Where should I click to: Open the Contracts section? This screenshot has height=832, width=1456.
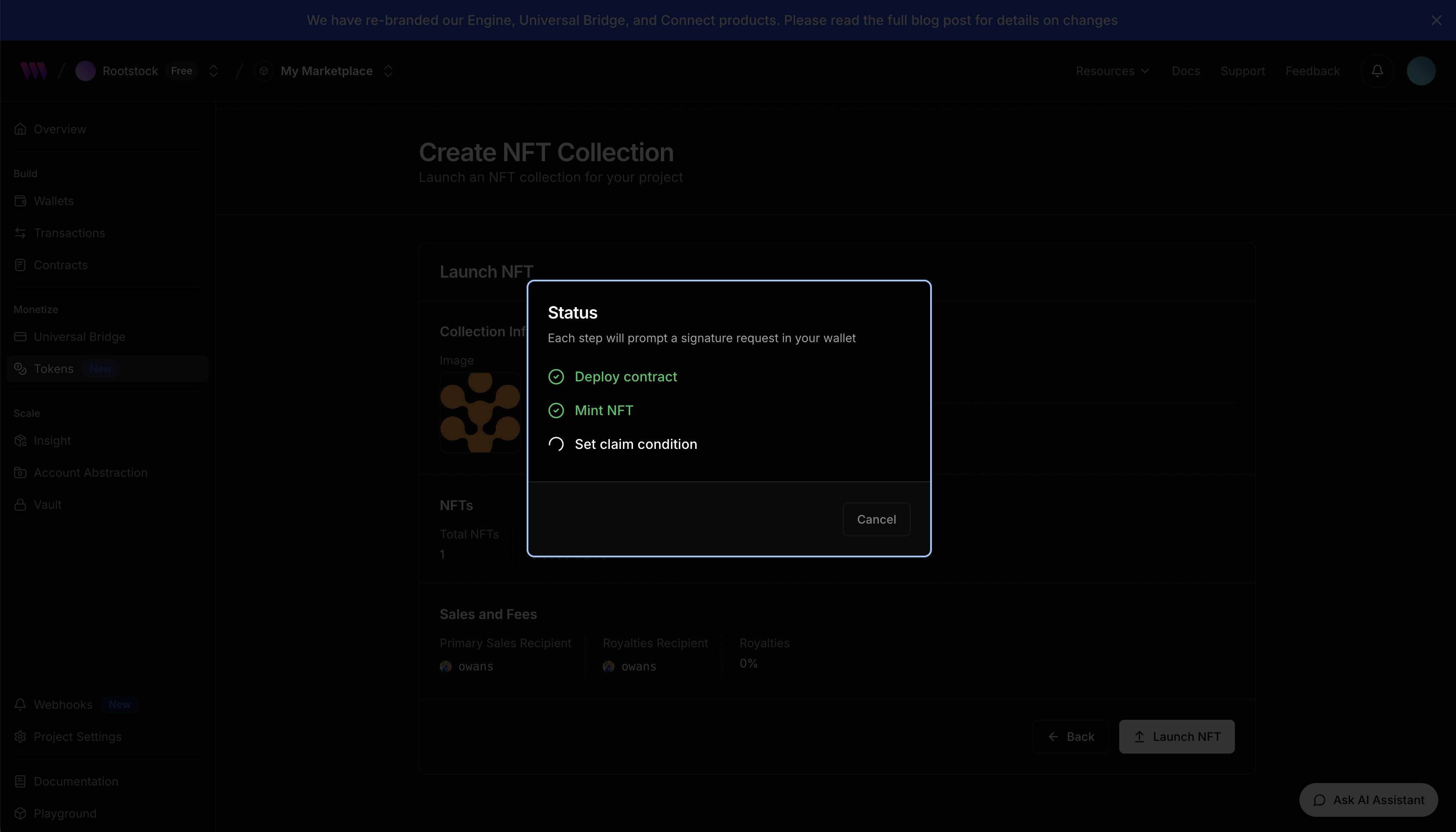click(x=60, y=265)
